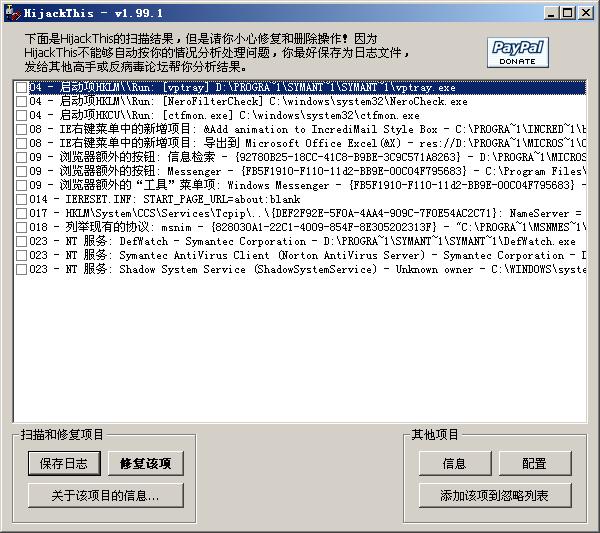Tick the 信息检索 O9 browser button checkbox

(x=21, y=157)
